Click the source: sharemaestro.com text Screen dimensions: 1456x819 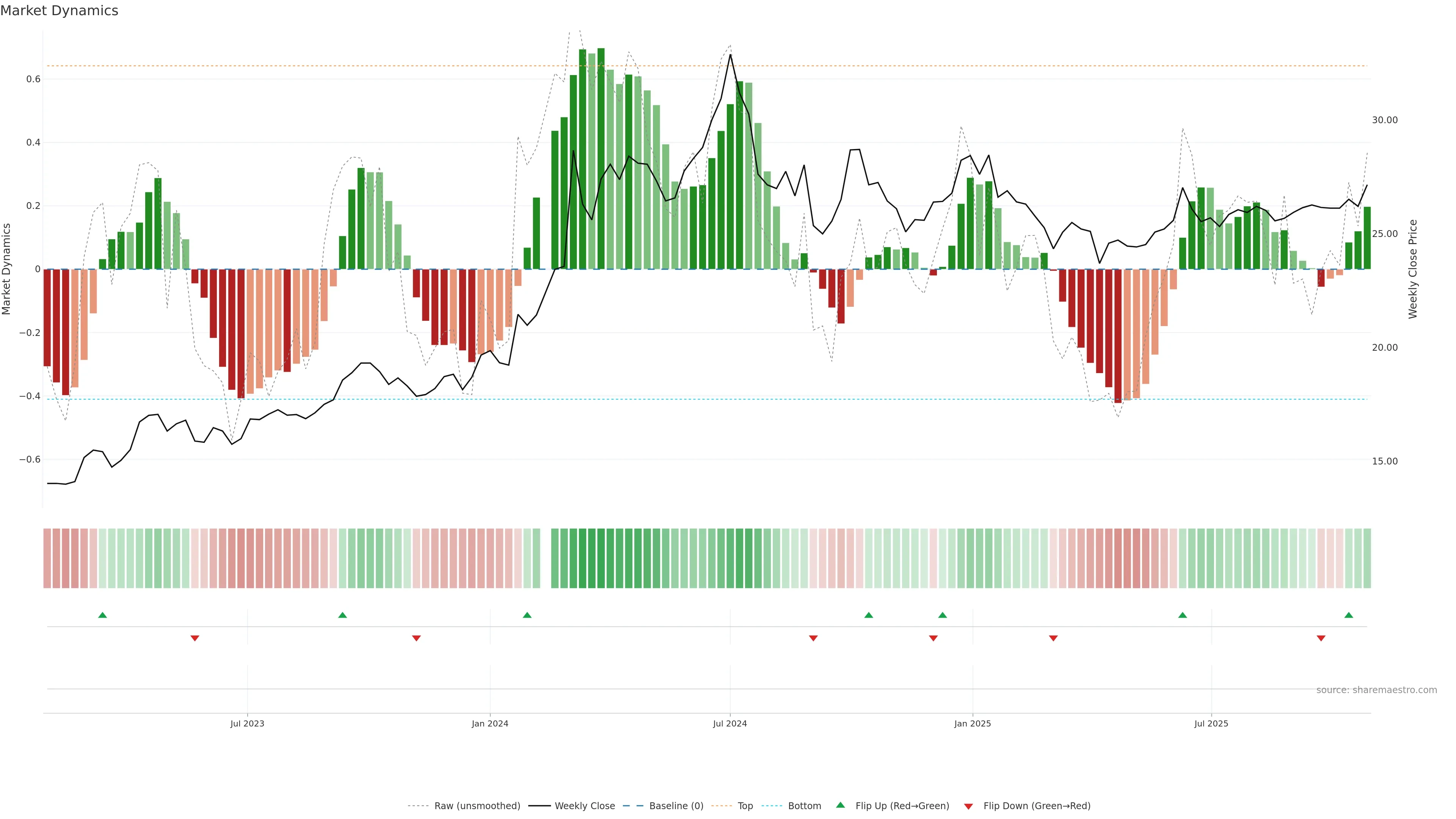(x=1376, y=690)
